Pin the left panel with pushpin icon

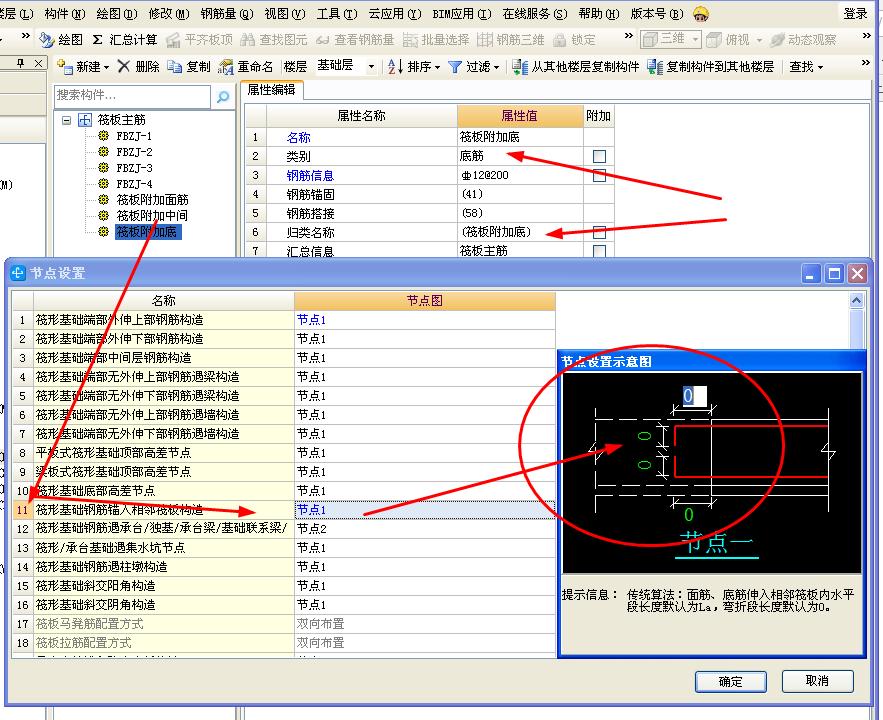click(21, 62)
